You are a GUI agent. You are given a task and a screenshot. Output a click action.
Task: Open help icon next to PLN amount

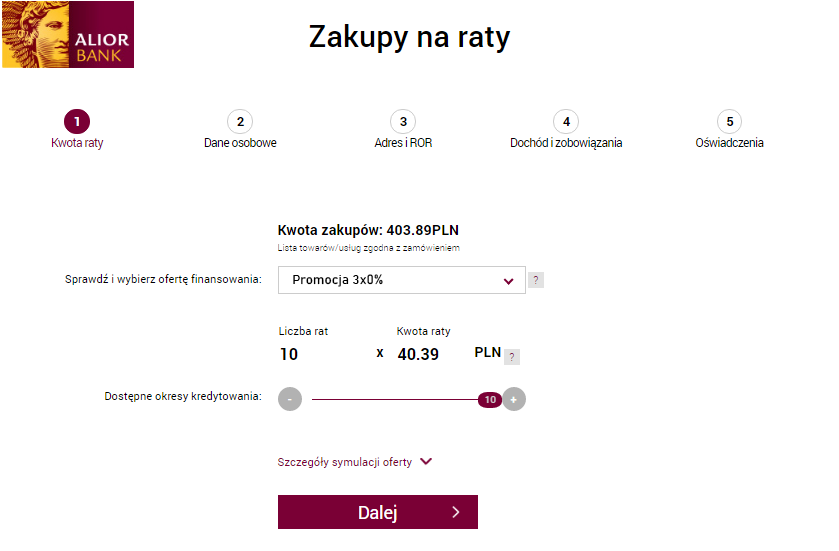[x=512, y=357]
